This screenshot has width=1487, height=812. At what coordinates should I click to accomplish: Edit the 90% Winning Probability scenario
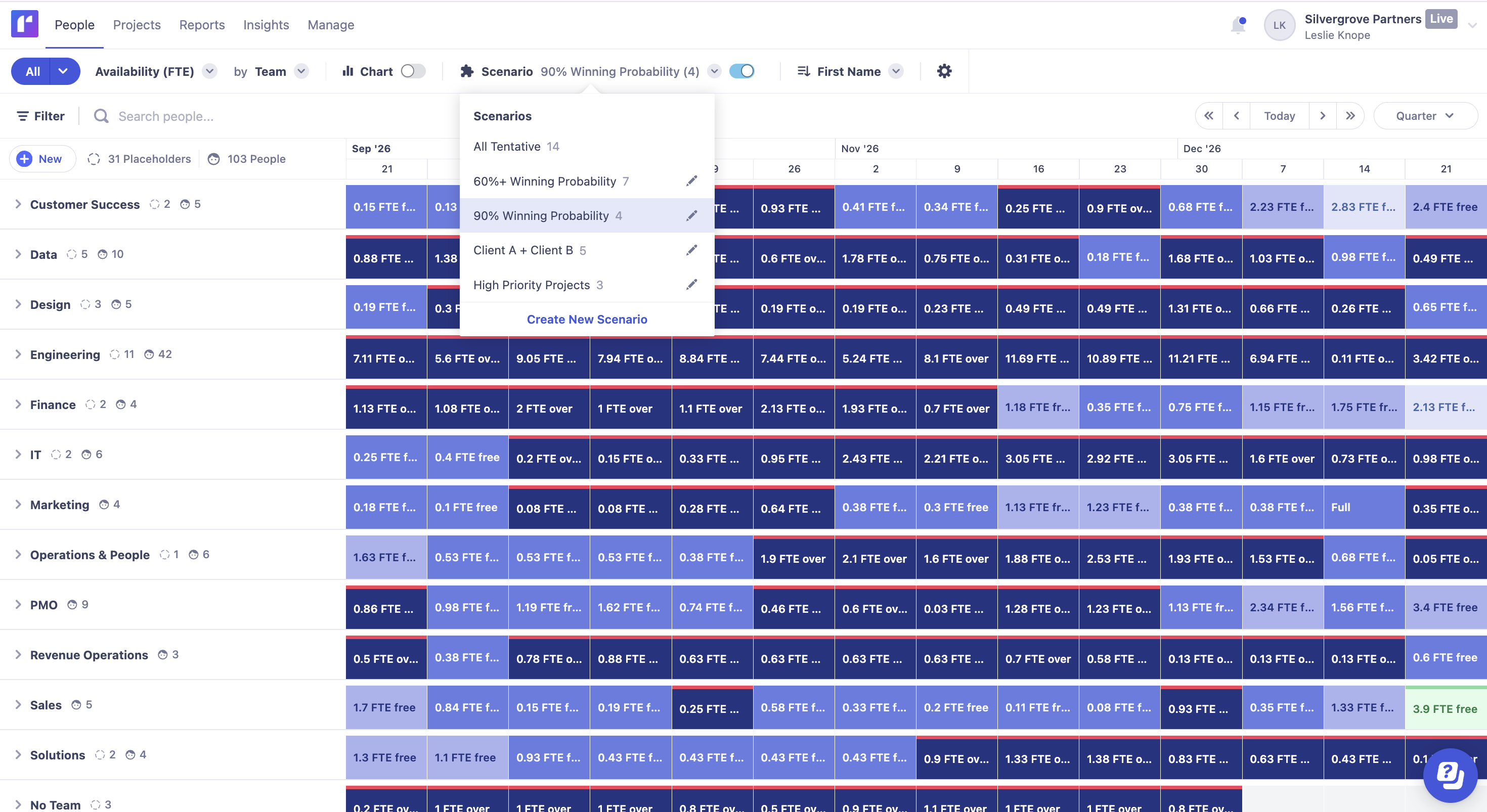[691, 216]
